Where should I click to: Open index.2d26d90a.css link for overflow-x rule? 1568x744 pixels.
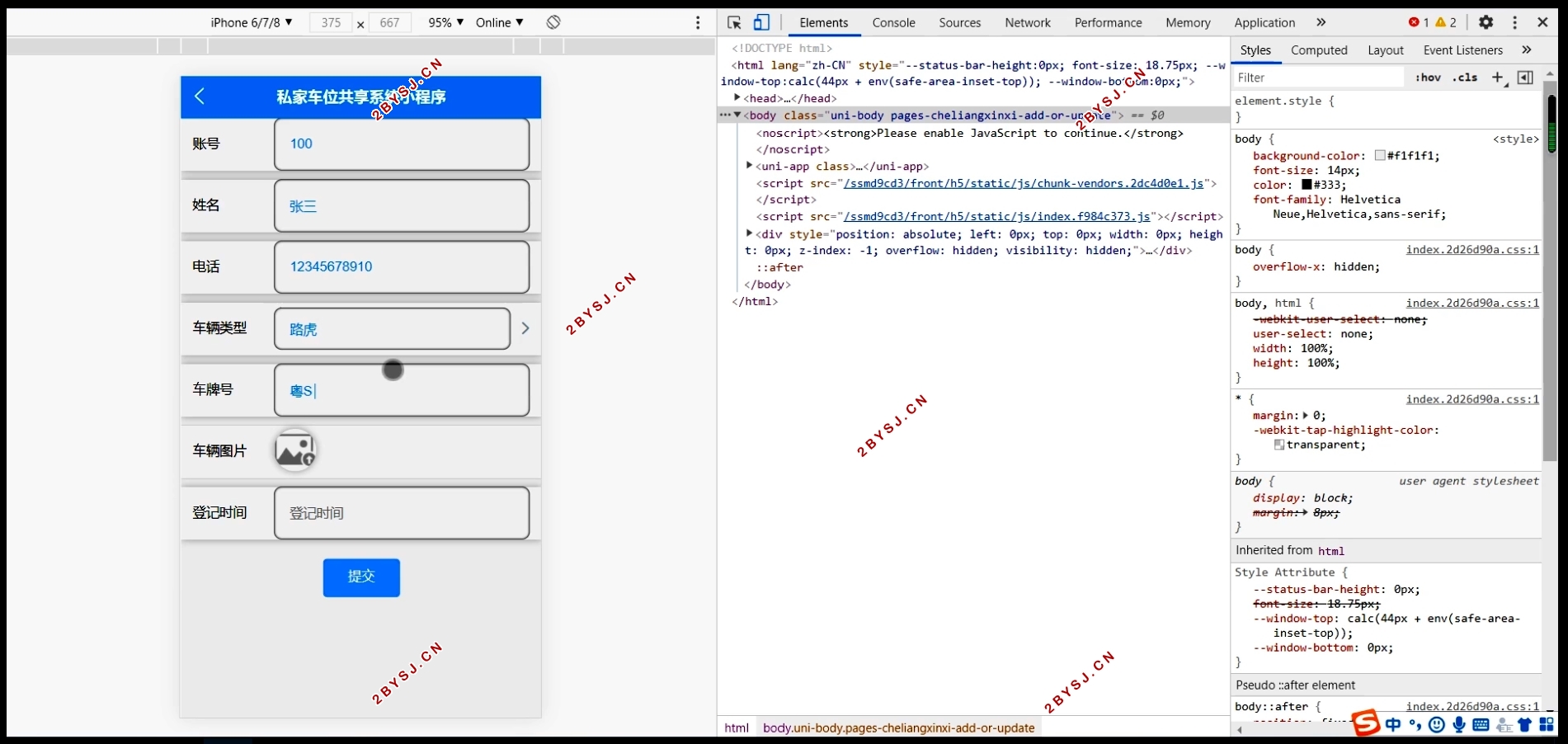[x=1472, y=249]
